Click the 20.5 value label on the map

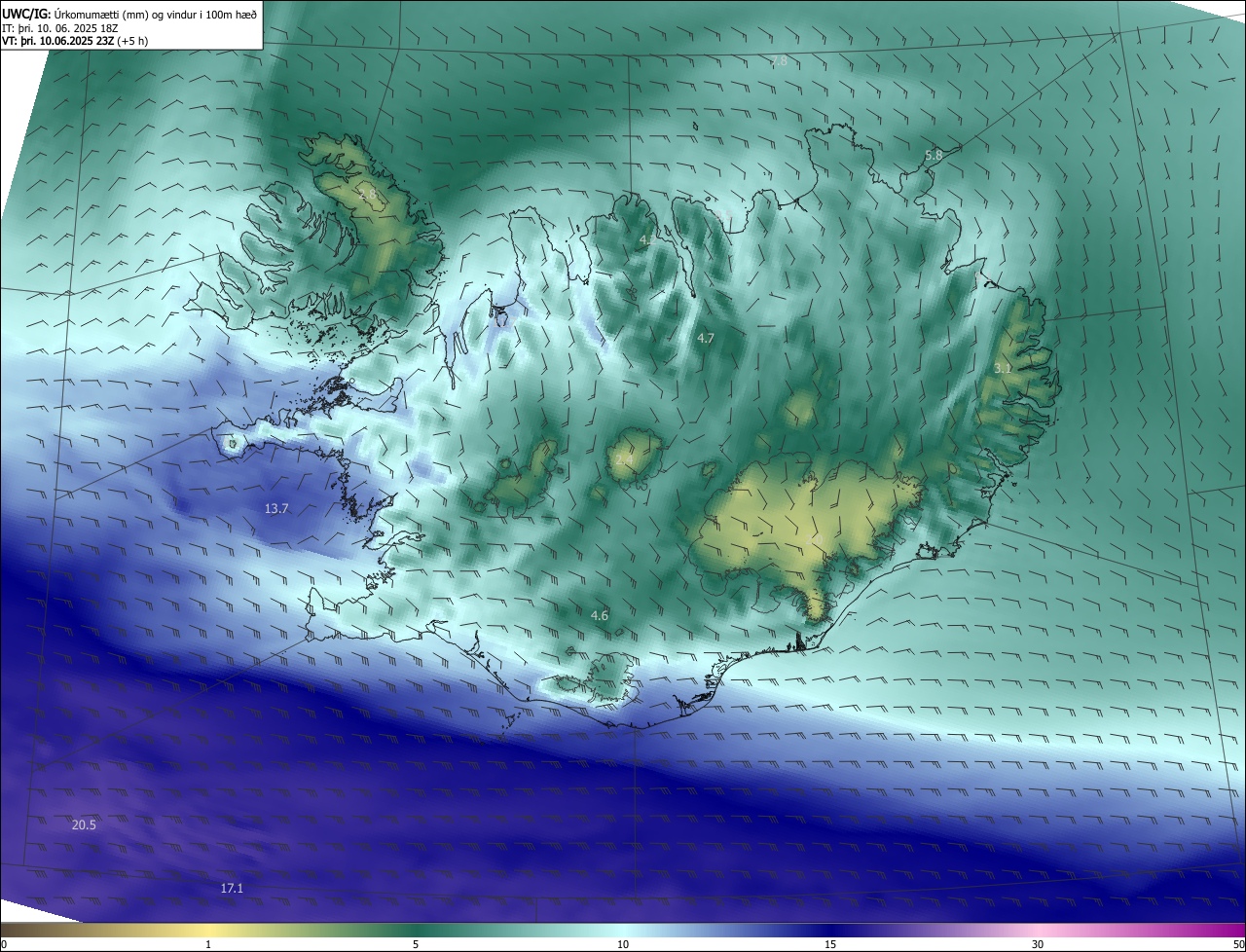click(84, 824)
